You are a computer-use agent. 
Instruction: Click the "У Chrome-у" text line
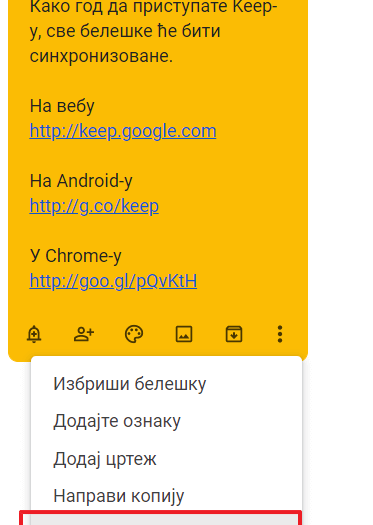[75, 256]
